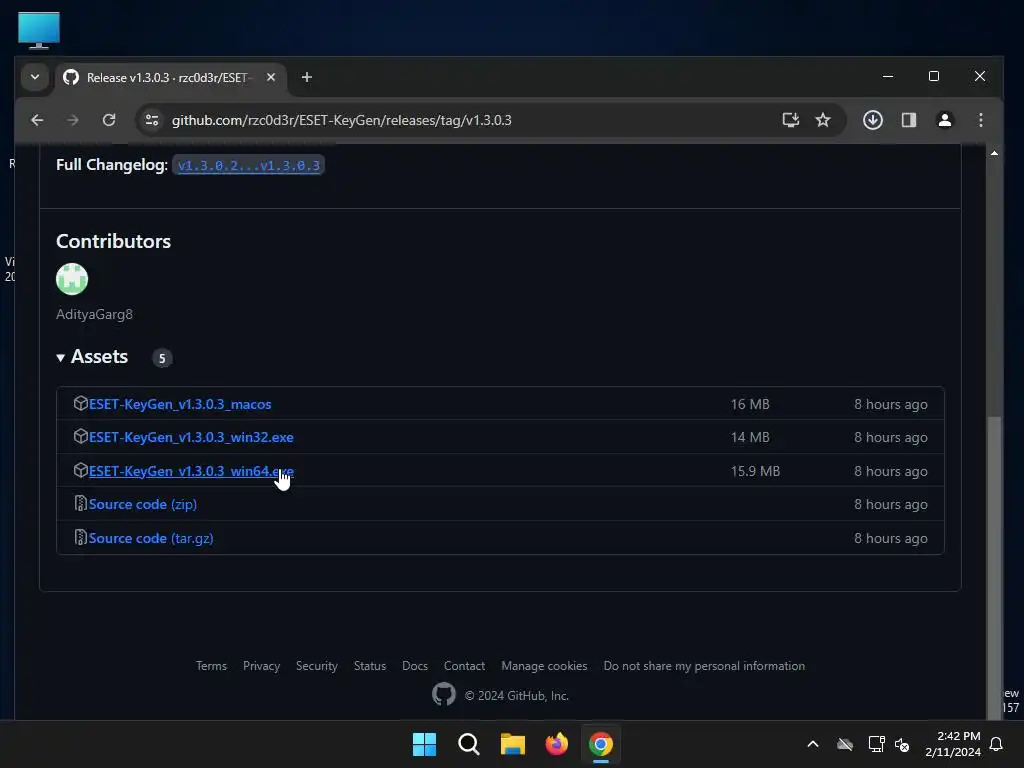Click the package icon beside win64.exe asset
This screenshot has height=768, width=1024.
click(80, 470)
